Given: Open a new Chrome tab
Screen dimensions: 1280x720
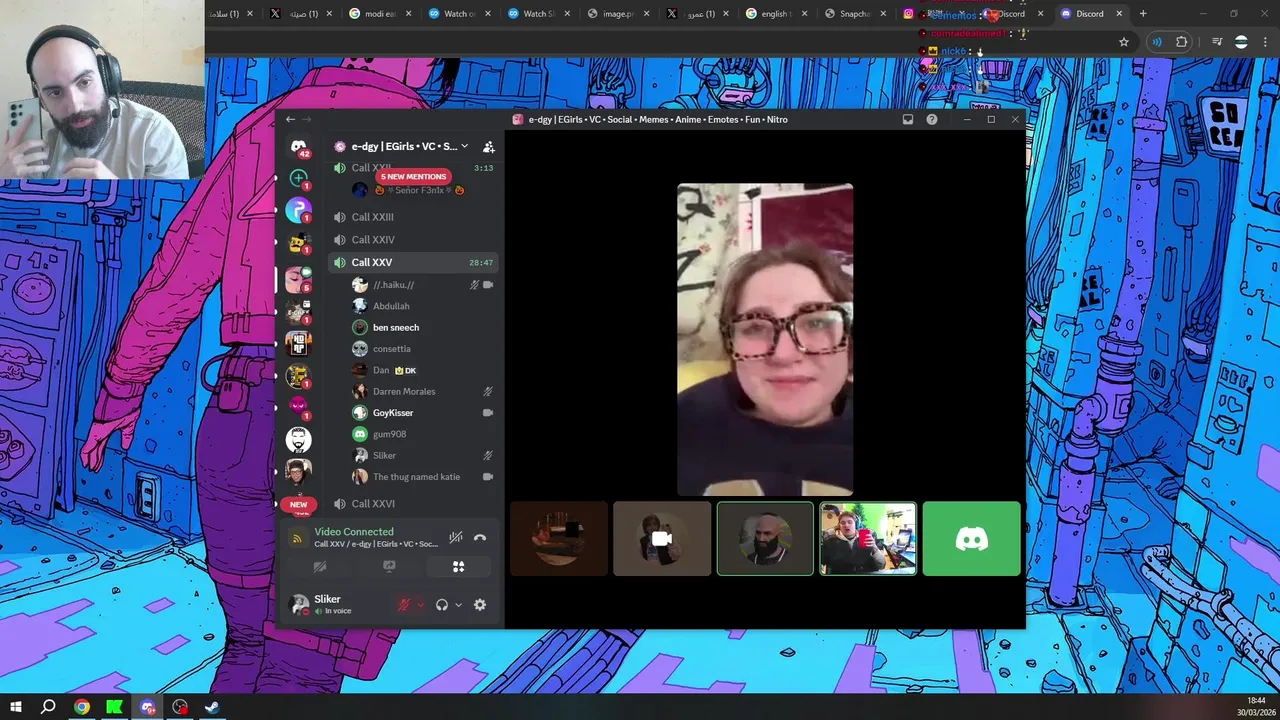Looking at the screenshot, I should tap(1143, 14).
